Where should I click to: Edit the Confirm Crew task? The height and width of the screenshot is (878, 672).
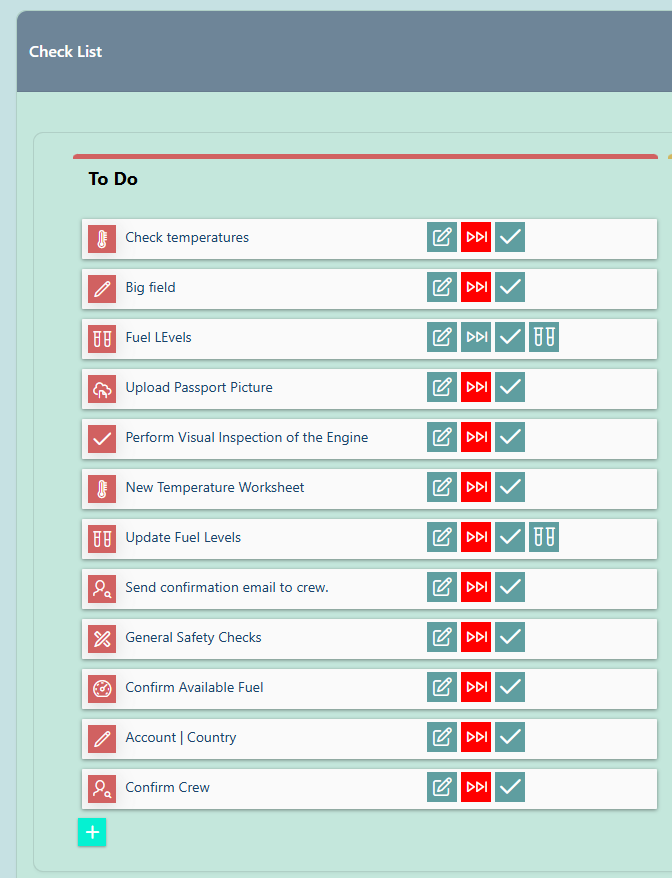(442, 788)
